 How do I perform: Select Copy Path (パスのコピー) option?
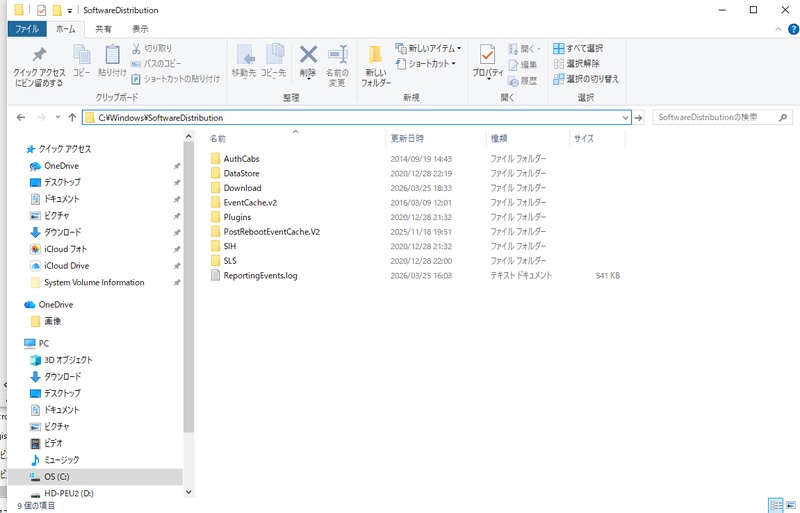[x=156, y=63]
